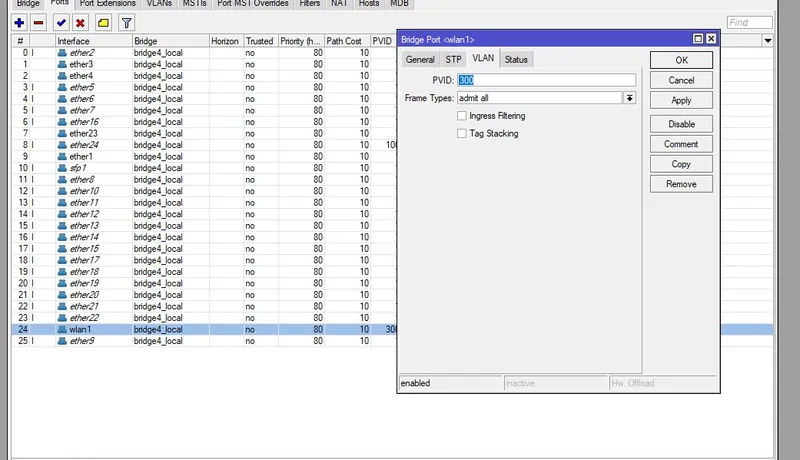This screenshot has width=800, height=460.
Task: Sort by the Path Cost column header
Action: [x=347, y=41]
